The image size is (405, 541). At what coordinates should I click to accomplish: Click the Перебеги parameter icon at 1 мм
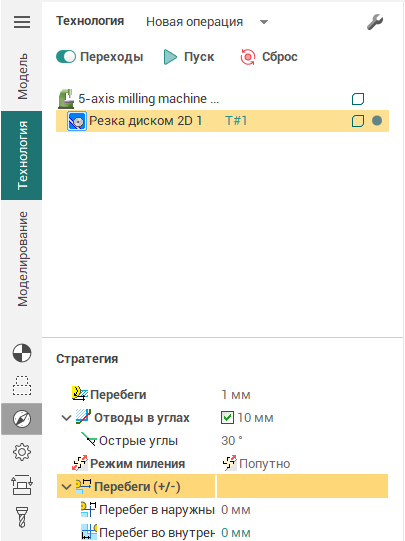pos(80,394)
